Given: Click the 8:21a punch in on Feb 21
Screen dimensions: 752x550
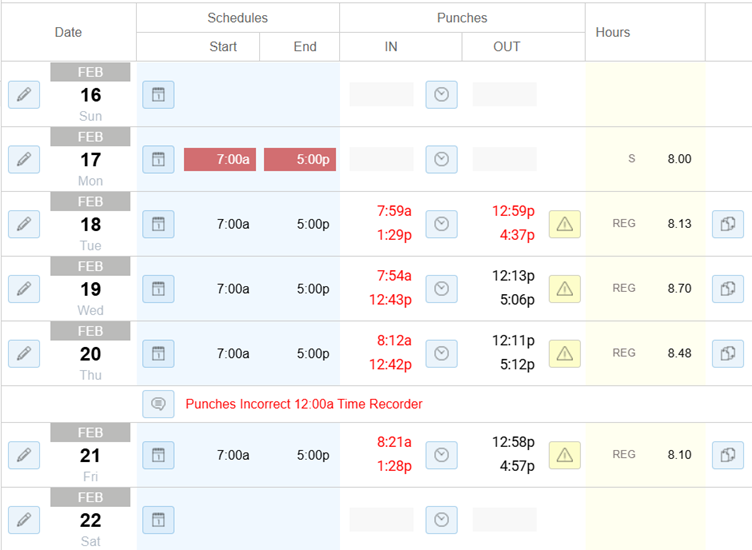Looking at the screenshot, I should pyautogui.click(x=394, y=442).
